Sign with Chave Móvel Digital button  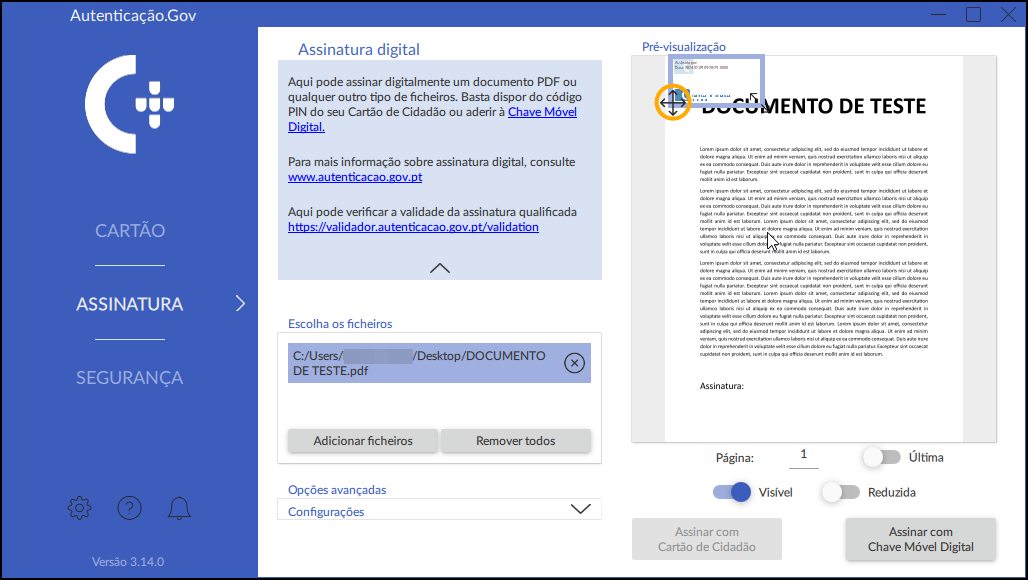[920, 539]
